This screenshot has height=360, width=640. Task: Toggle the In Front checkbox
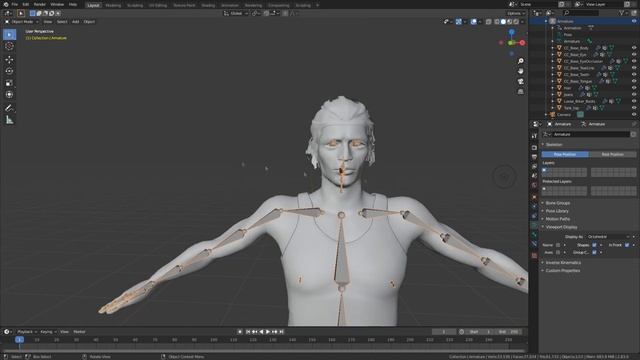point(627,245)
